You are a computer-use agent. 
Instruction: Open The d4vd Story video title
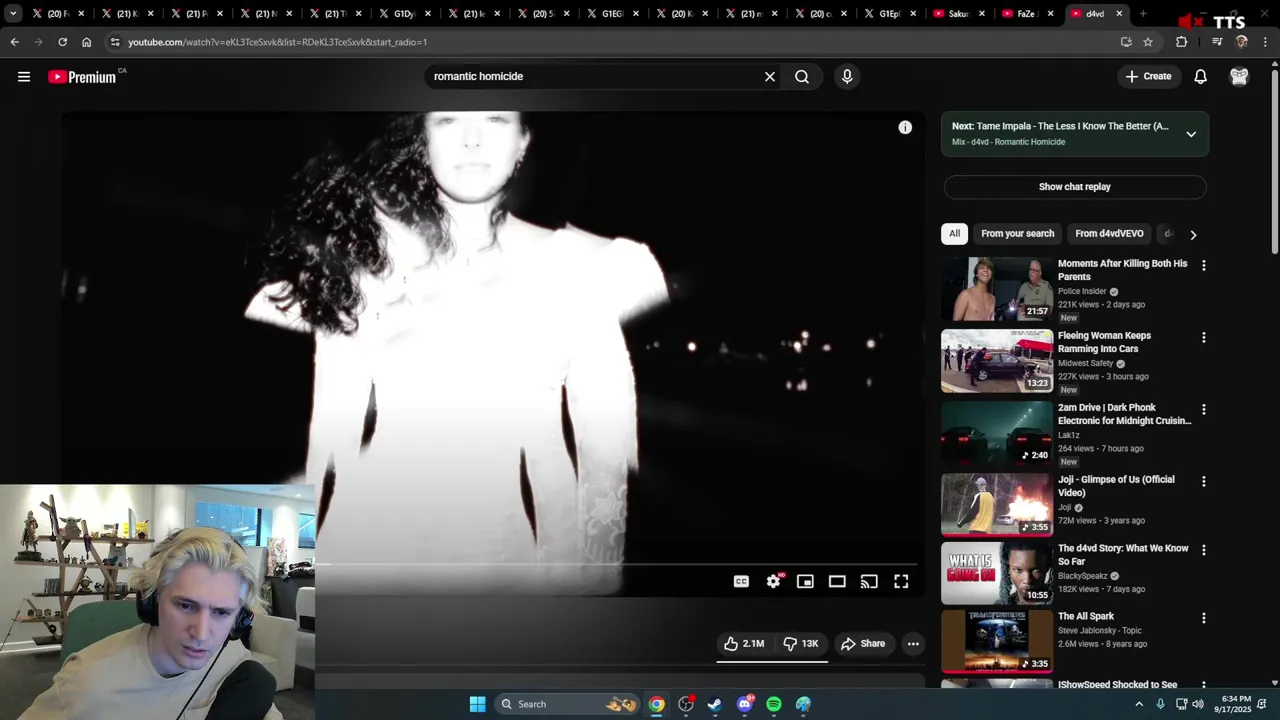pos(1123,555)
